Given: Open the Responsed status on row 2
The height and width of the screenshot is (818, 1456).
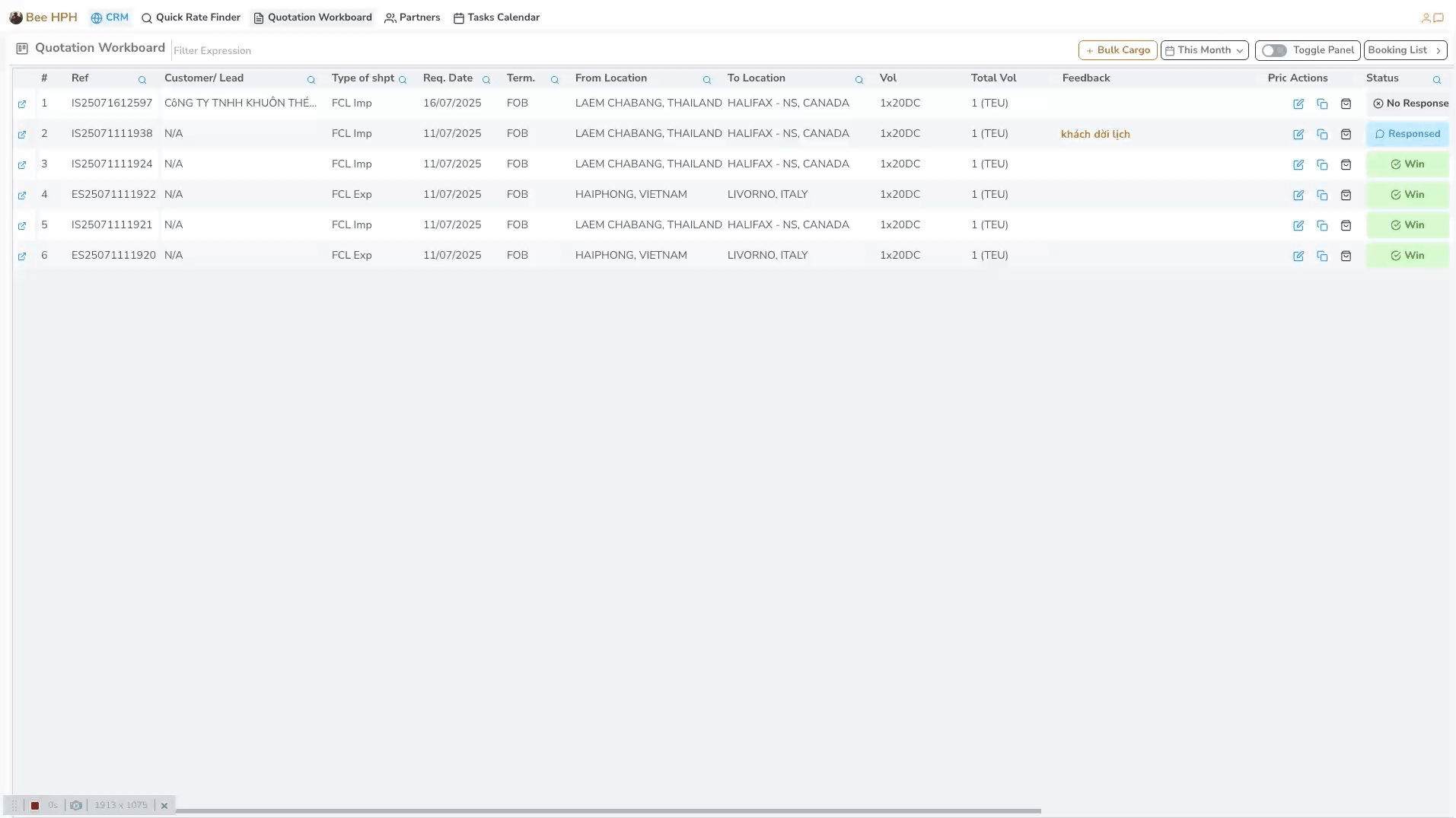Looking at the screenshot, I should coord(1407,134).
